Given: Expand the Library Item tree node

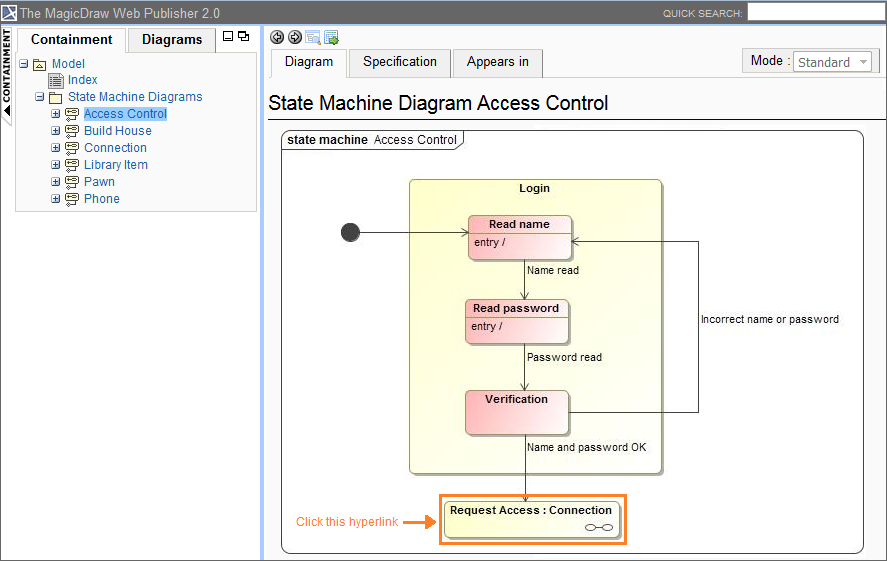Looking at the screenshot, I should coord(56,165).
